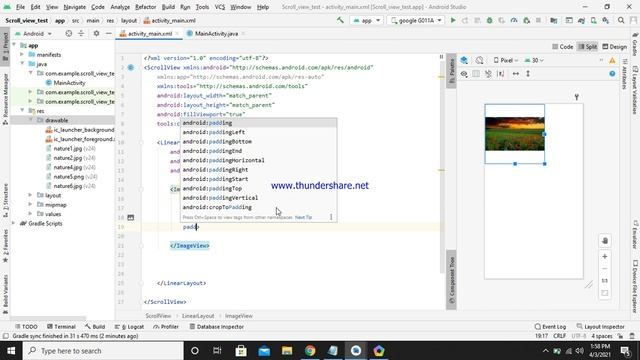Click the blue help icon in design toolbar
This screenshot has height=360, width=640.
(612, 74)
